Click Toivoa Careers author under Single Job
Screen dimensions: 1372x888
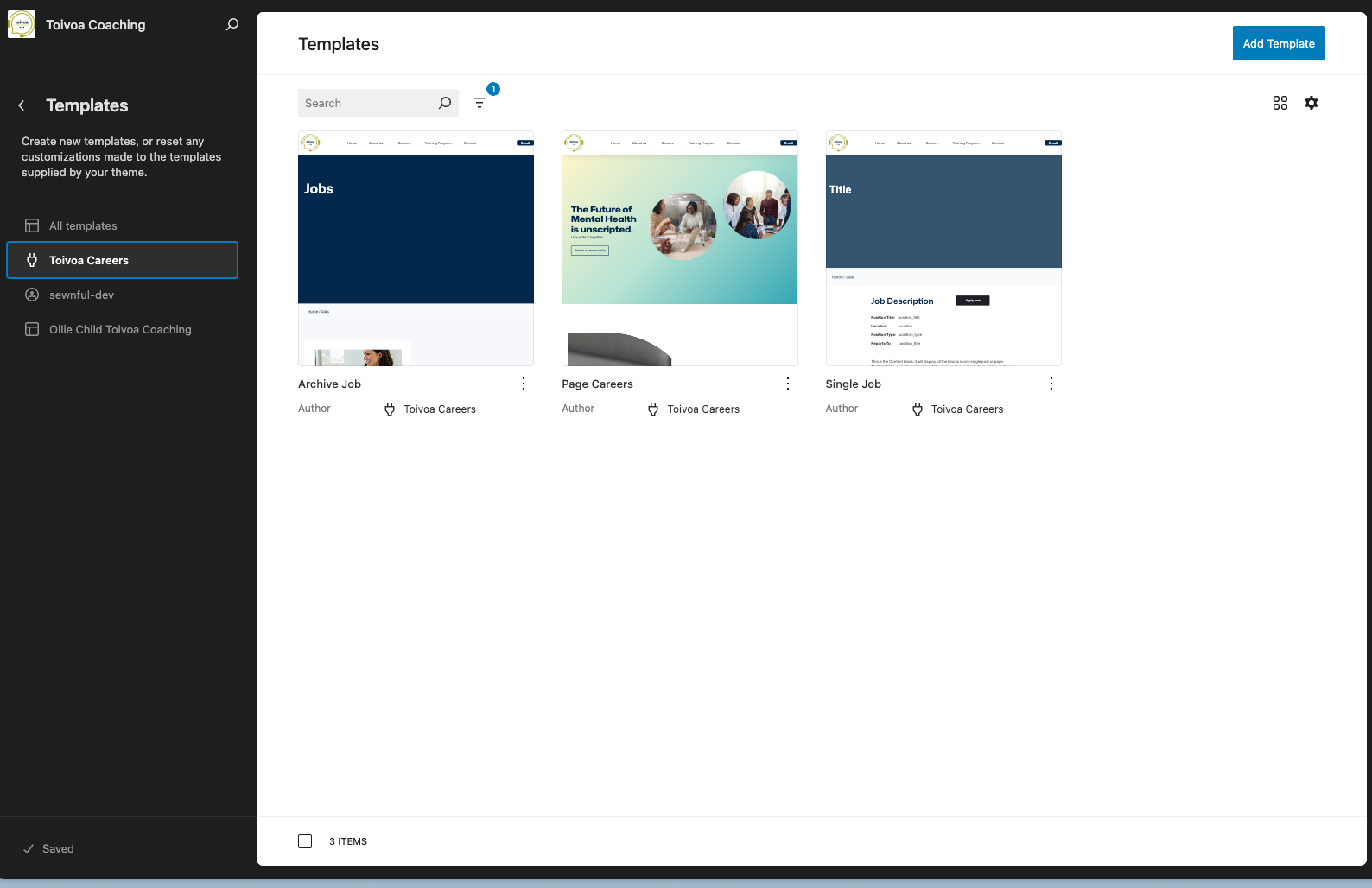click(x=967, y=409)
